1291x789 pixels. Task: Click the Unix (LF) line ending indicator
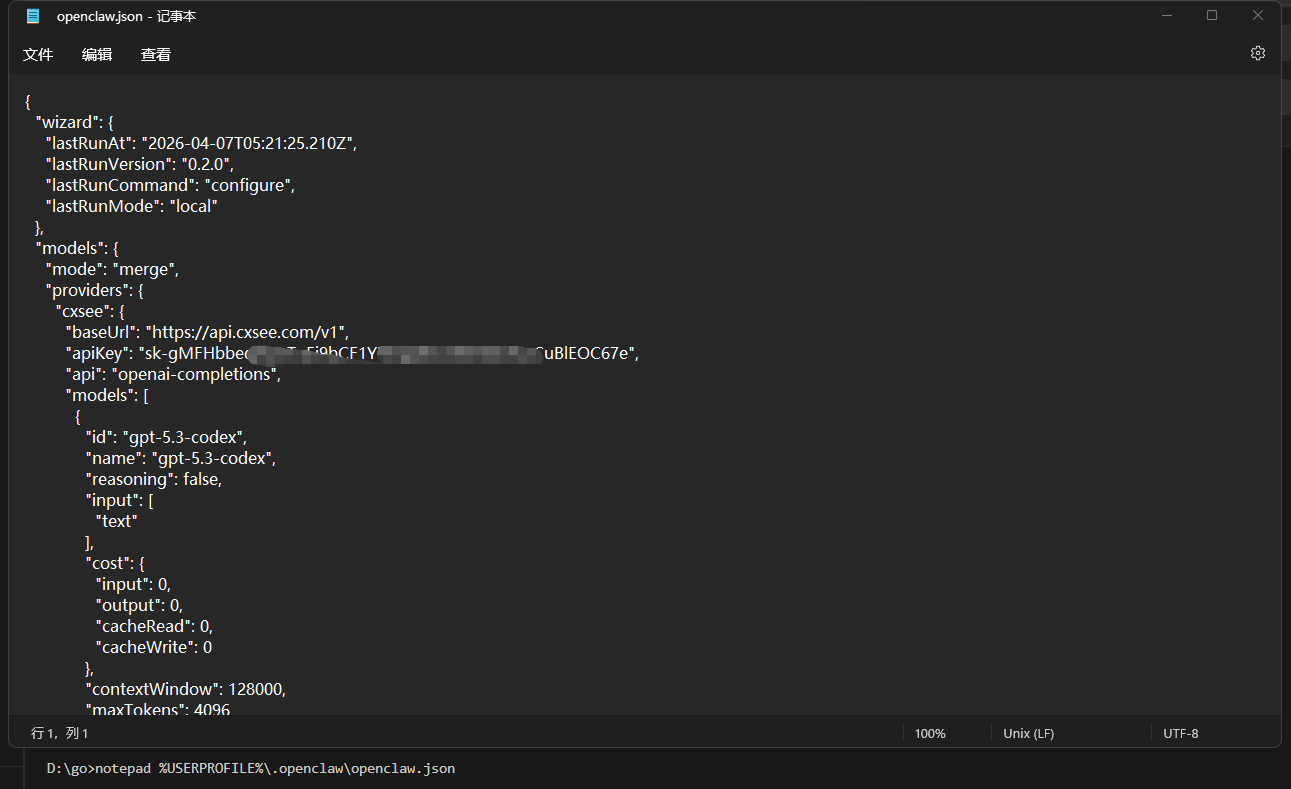1028,734
